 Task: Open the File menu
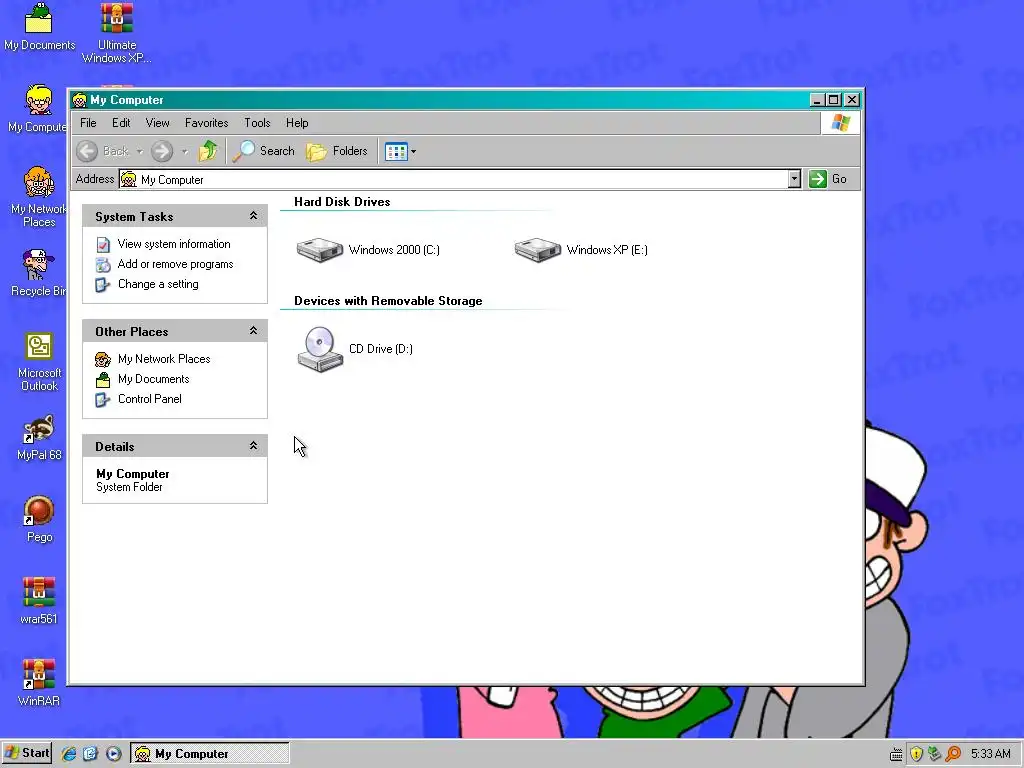(88, 123)
